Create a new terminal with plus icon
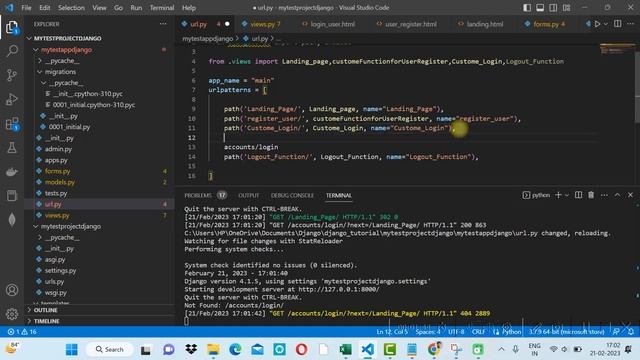The width and height of the screenshot is (640, 360). [558, 195]
